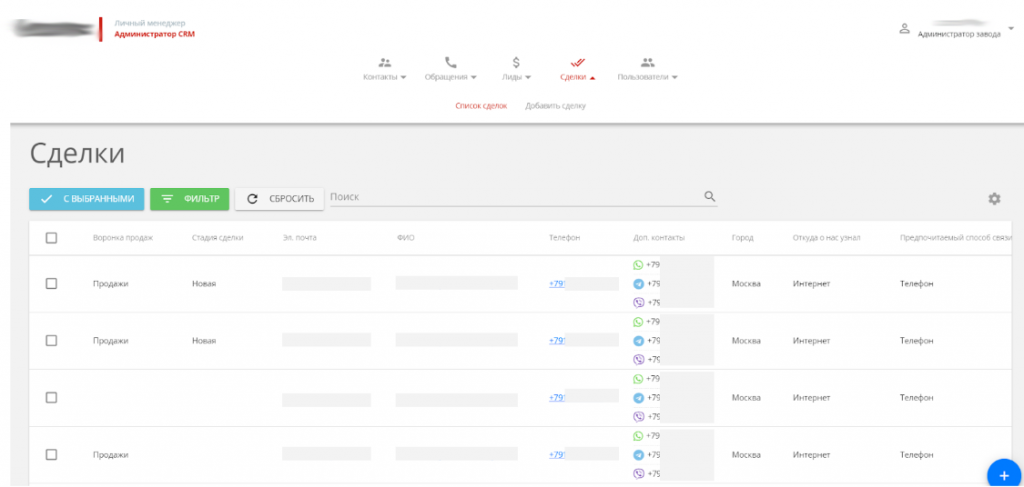
Task: Open the Пользователи menu label
Action: point(643,77)
